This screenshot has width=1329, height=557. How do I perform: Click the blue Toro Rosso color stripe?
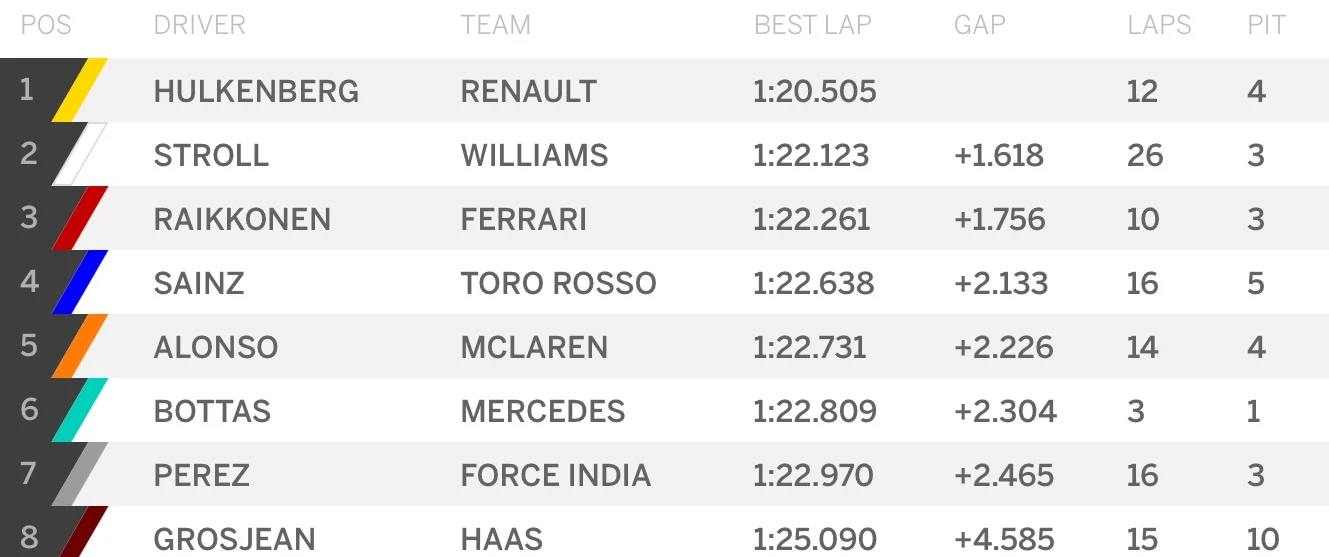click(x=80, y=283)
